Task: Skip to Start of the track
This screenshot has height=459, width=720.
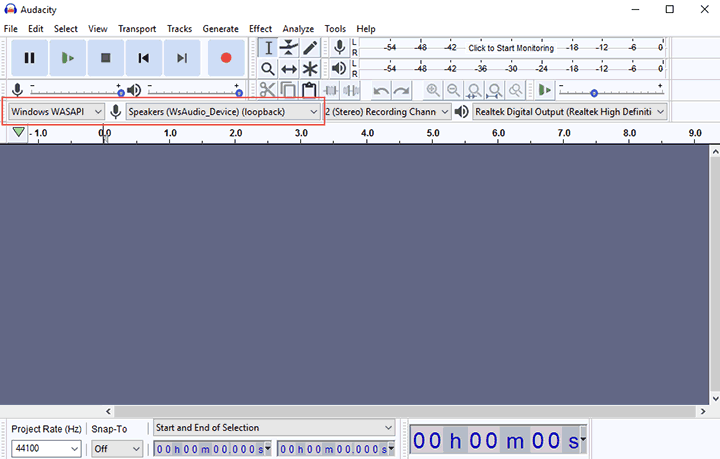Action: 144,58
